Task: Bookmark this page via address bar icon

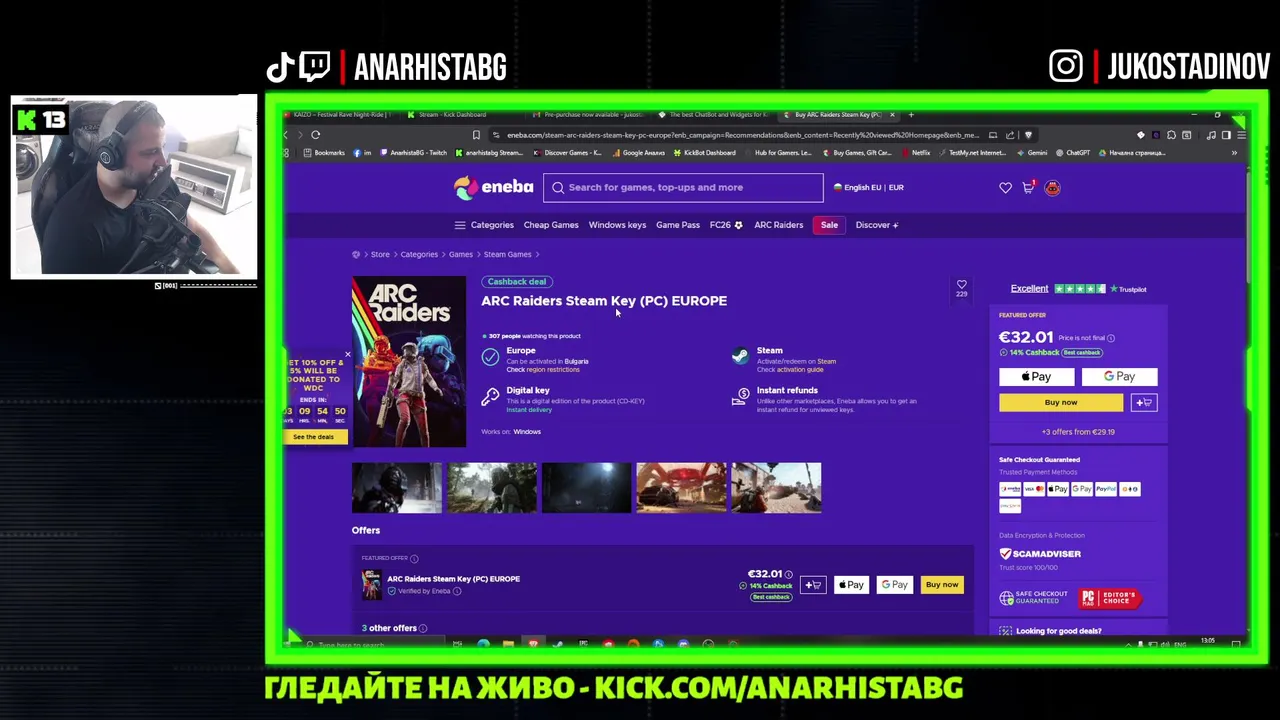Action: [476, 135]
